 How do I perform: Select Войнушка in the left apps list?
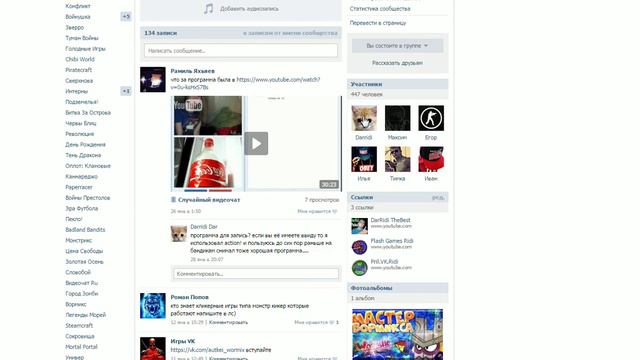[78, 17]
